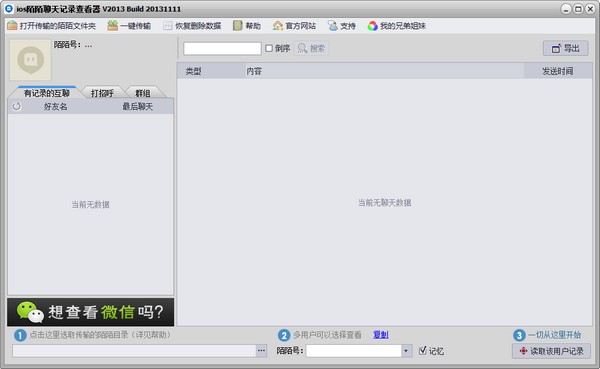Image resolution: width=600 pixels, height=369 pixels.
Task: Switch to the 有记录的互聊 tab
Action: click(47, 93)
